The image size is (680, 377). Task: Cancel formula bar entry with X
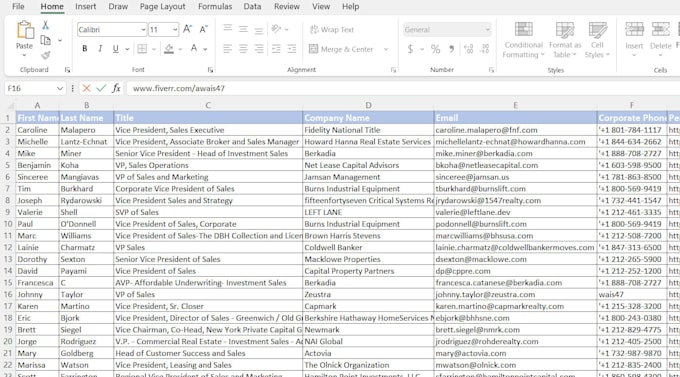click(86, 88)
